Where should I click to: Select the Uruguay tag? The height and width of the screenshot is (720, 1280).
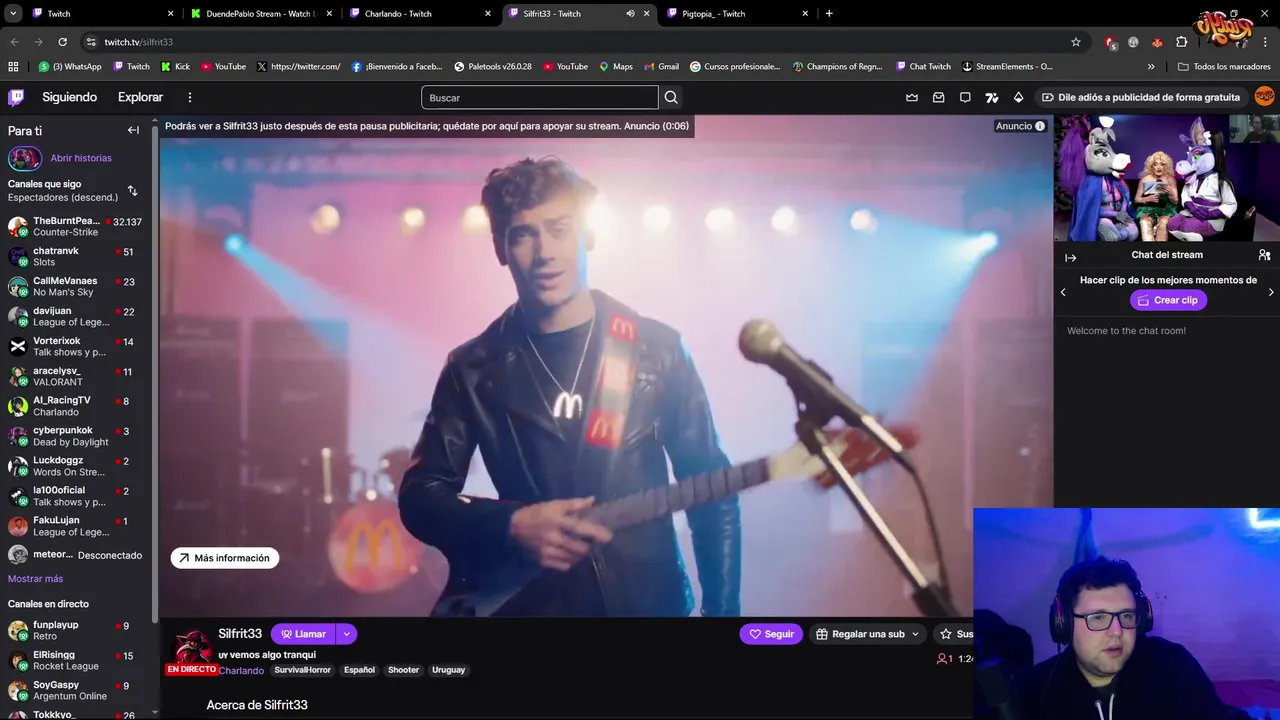click(x=448, y=670)
